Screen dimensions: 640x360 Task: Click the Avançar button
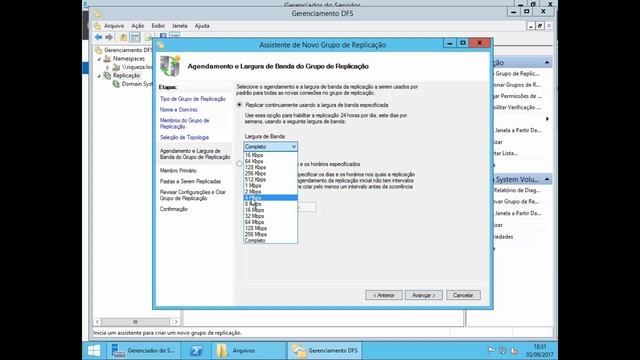click(x=424, y=295)
